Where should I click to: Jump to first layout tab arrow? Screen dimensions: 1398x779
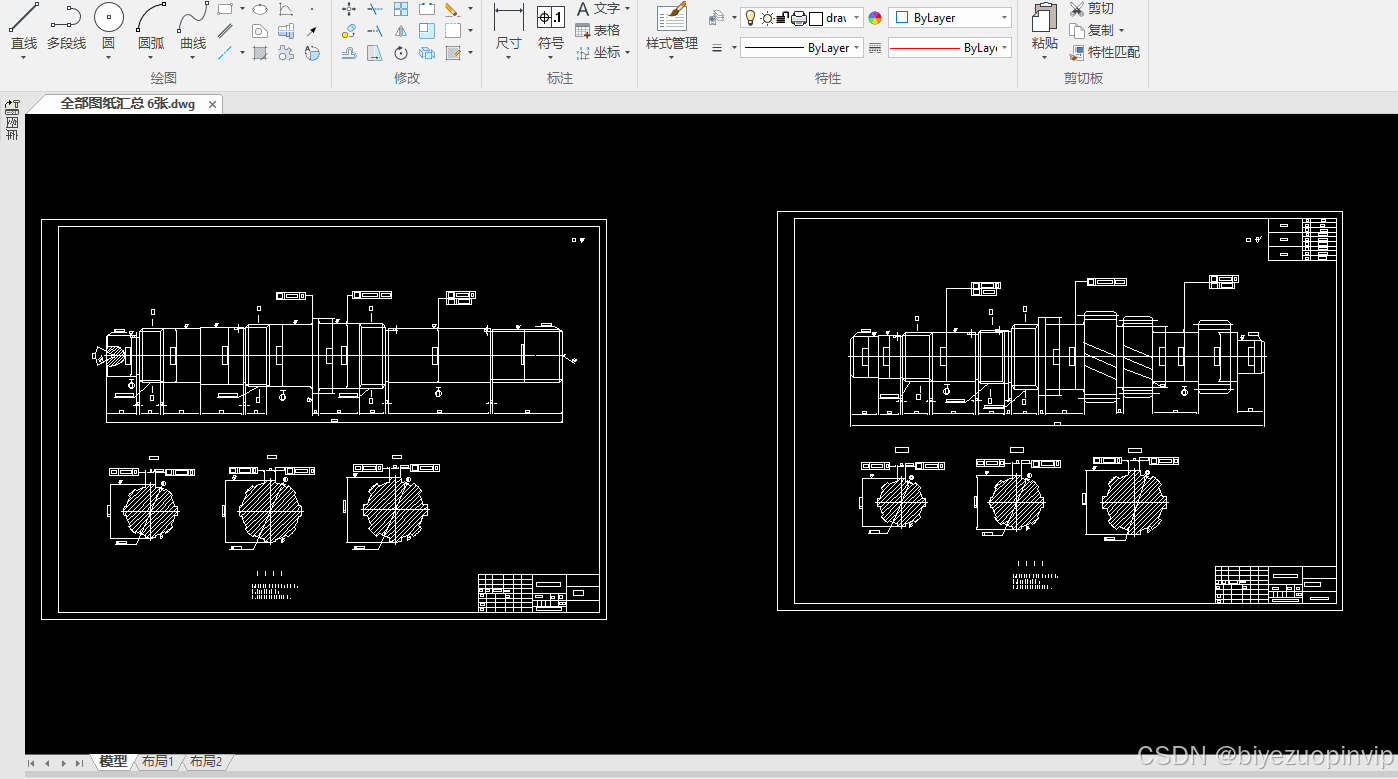coord(31,763)
